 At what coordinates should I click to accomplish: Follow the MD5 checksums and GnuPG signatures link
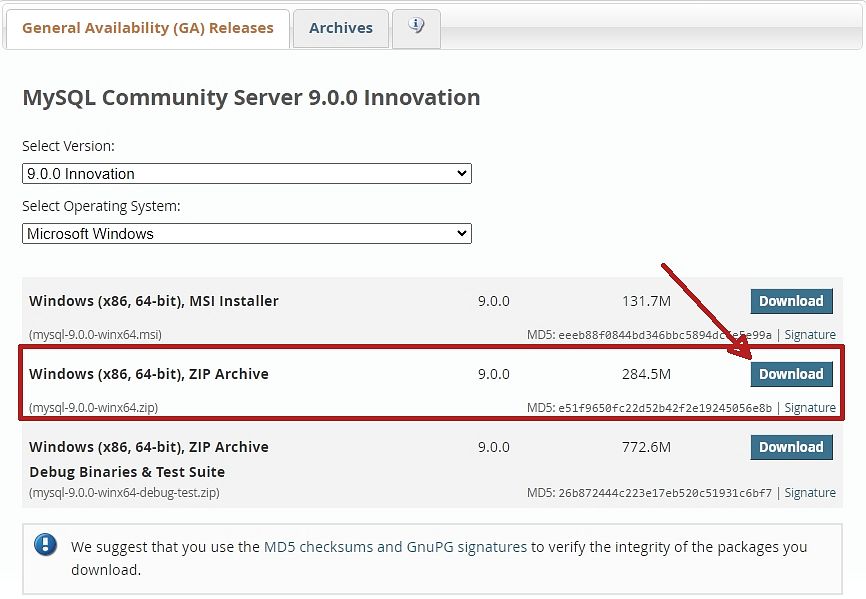point(395,547)
